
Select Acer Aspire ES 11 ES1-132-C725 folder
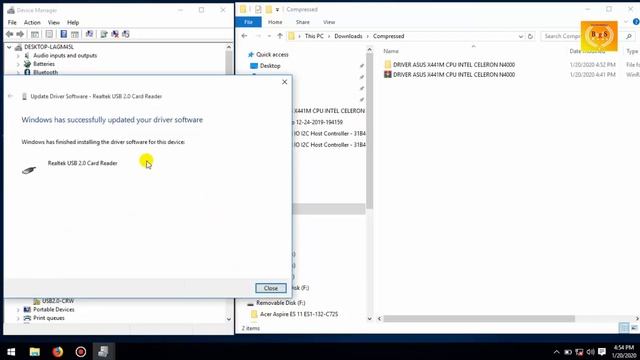point(299,314)
